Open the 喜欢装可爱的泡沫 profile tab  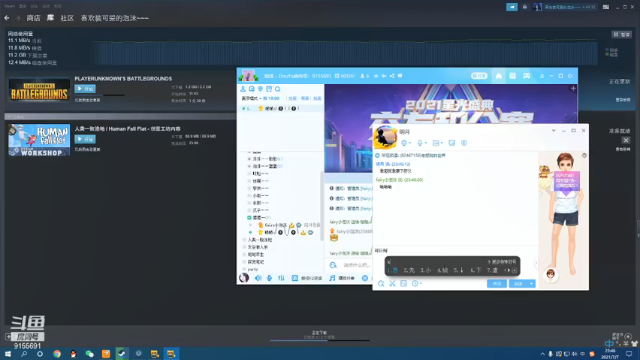click(115, 18)
